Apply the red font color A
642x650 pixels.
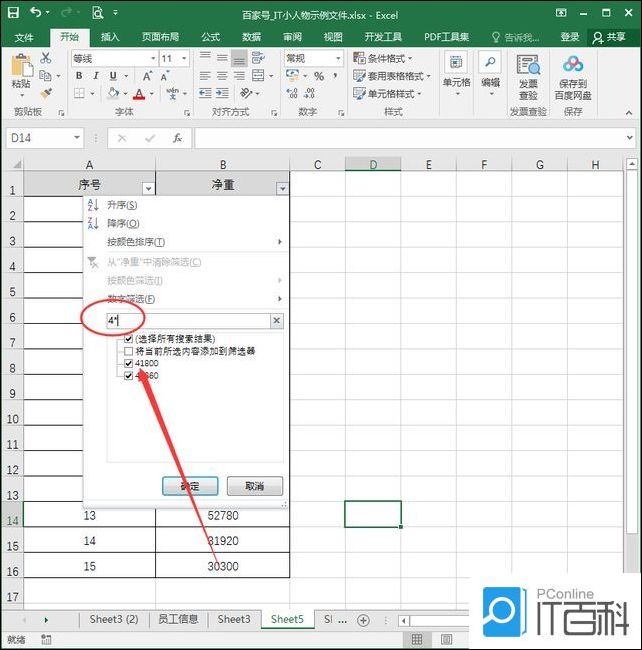pos(139,94)
